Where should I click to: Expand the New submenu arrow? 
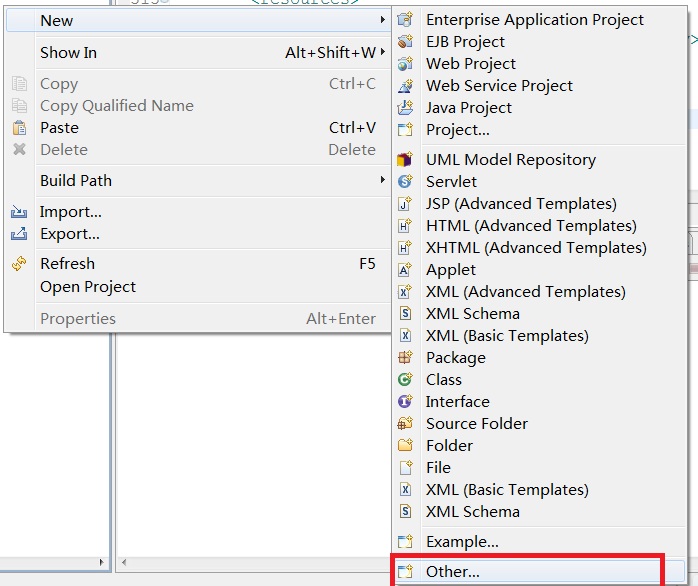click(x=382, y=20)
